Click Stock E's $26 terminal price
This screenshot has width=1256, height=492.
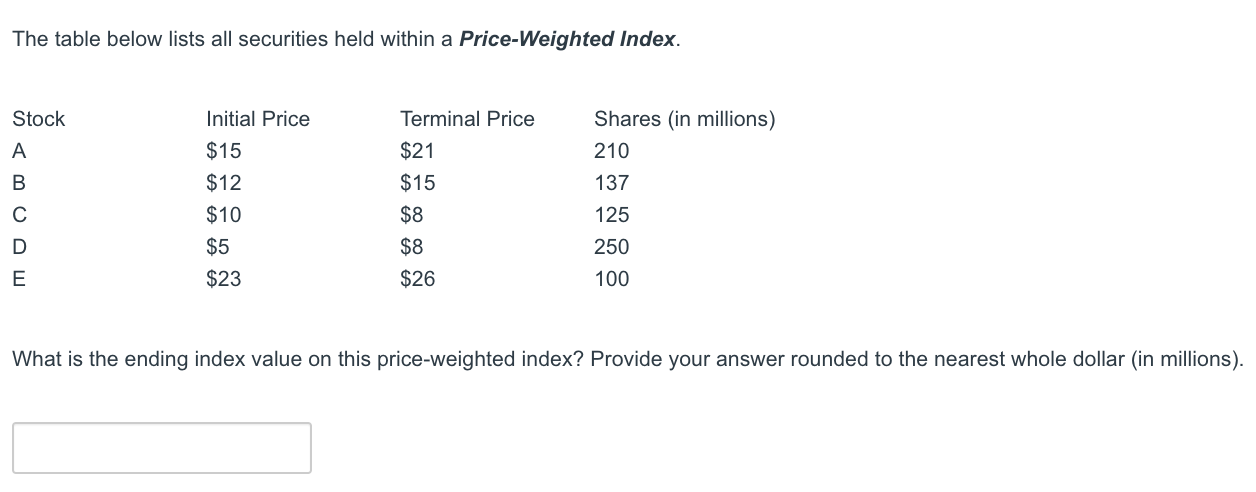coord(417,279)
